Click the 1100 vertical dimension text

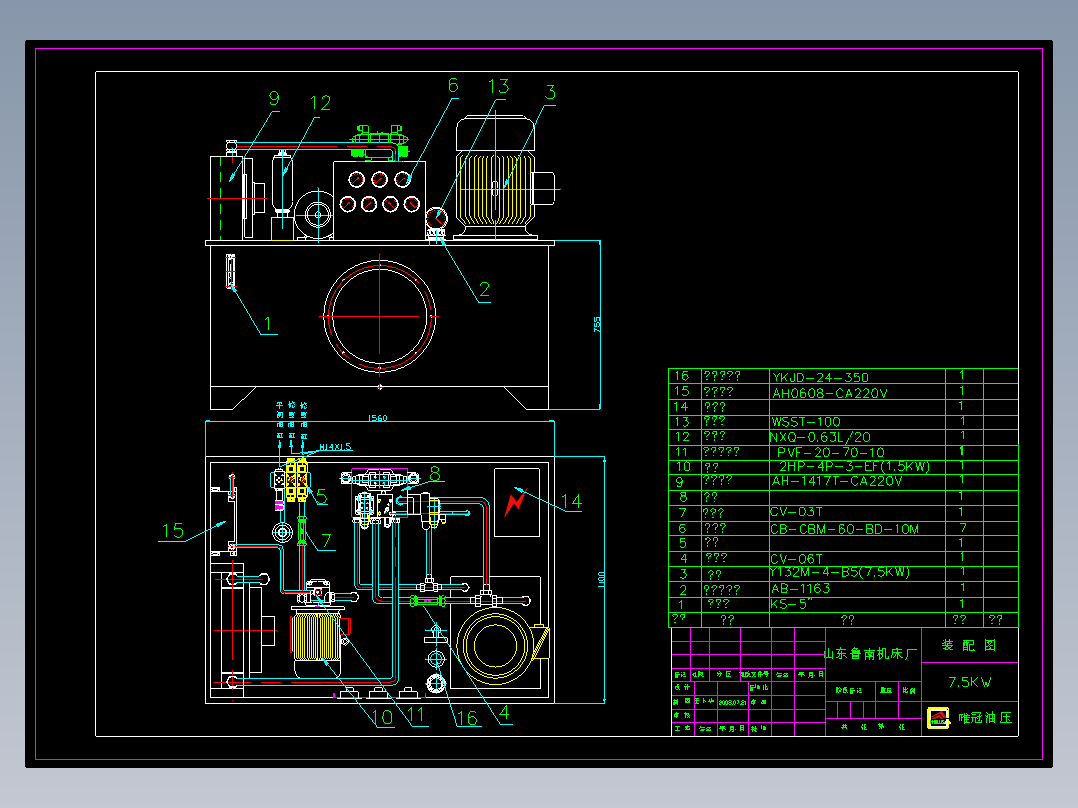tap(602, 579)
